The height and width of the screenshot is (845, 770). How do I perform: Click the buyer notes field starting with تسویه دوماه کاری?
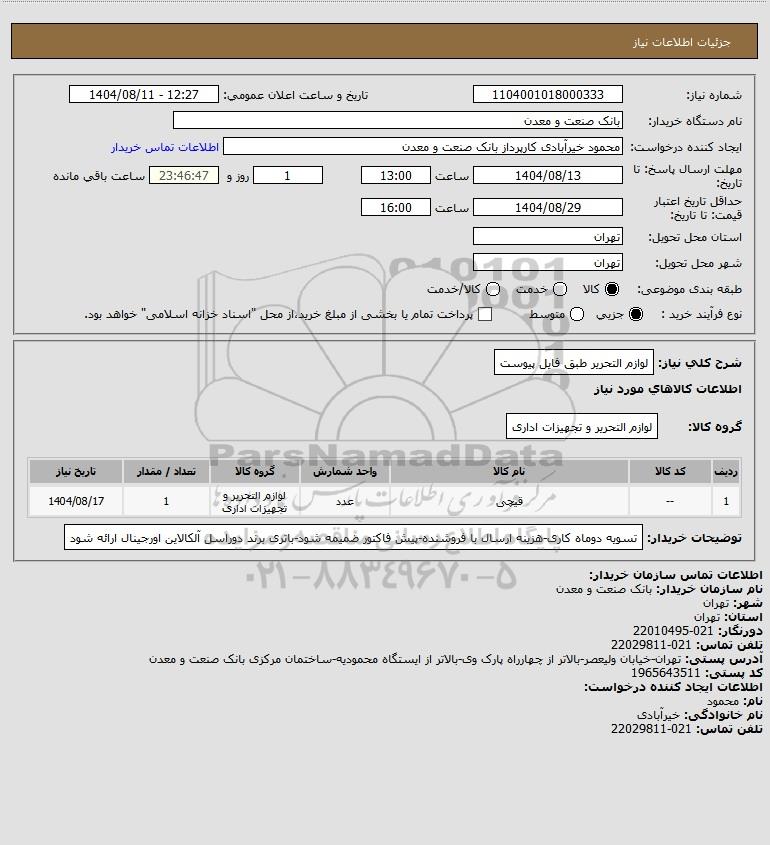point(353,537)
